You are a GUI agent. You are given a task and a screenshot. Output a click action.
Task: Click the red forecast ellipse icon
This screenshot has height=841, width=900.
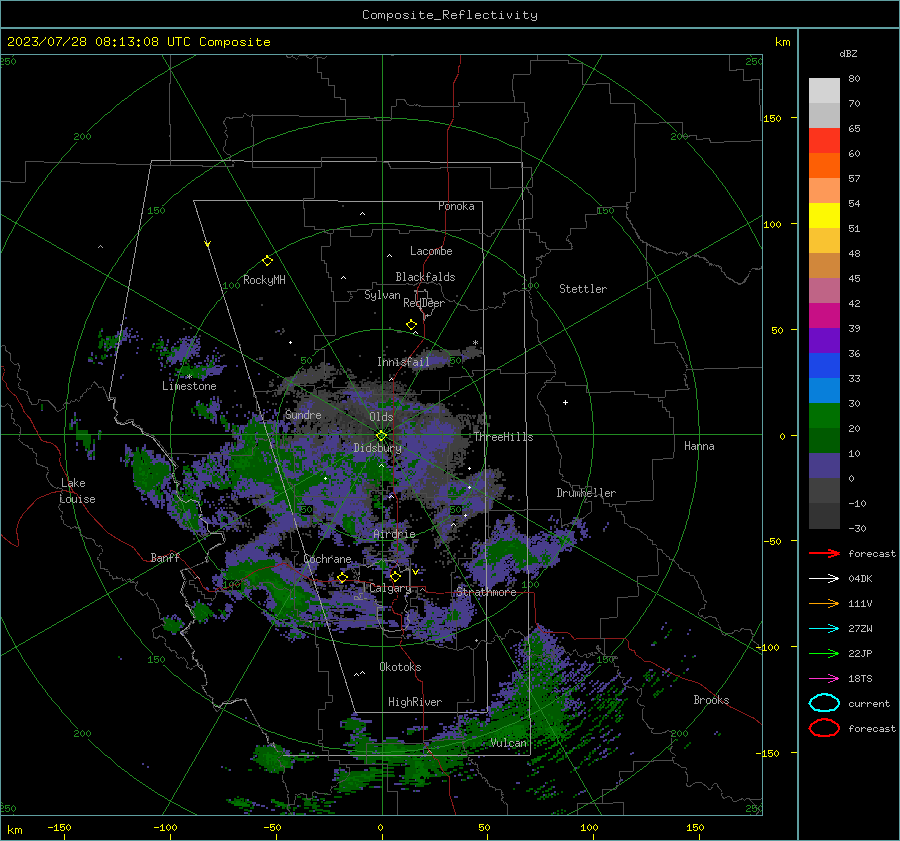(x=824, y=728)
